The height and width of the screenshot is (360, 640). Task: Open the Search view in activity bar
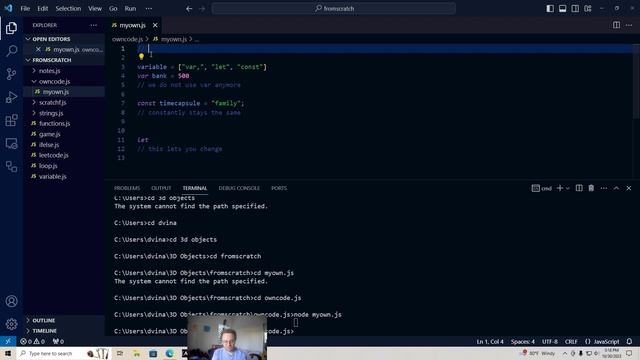click(x=11, y=51)
